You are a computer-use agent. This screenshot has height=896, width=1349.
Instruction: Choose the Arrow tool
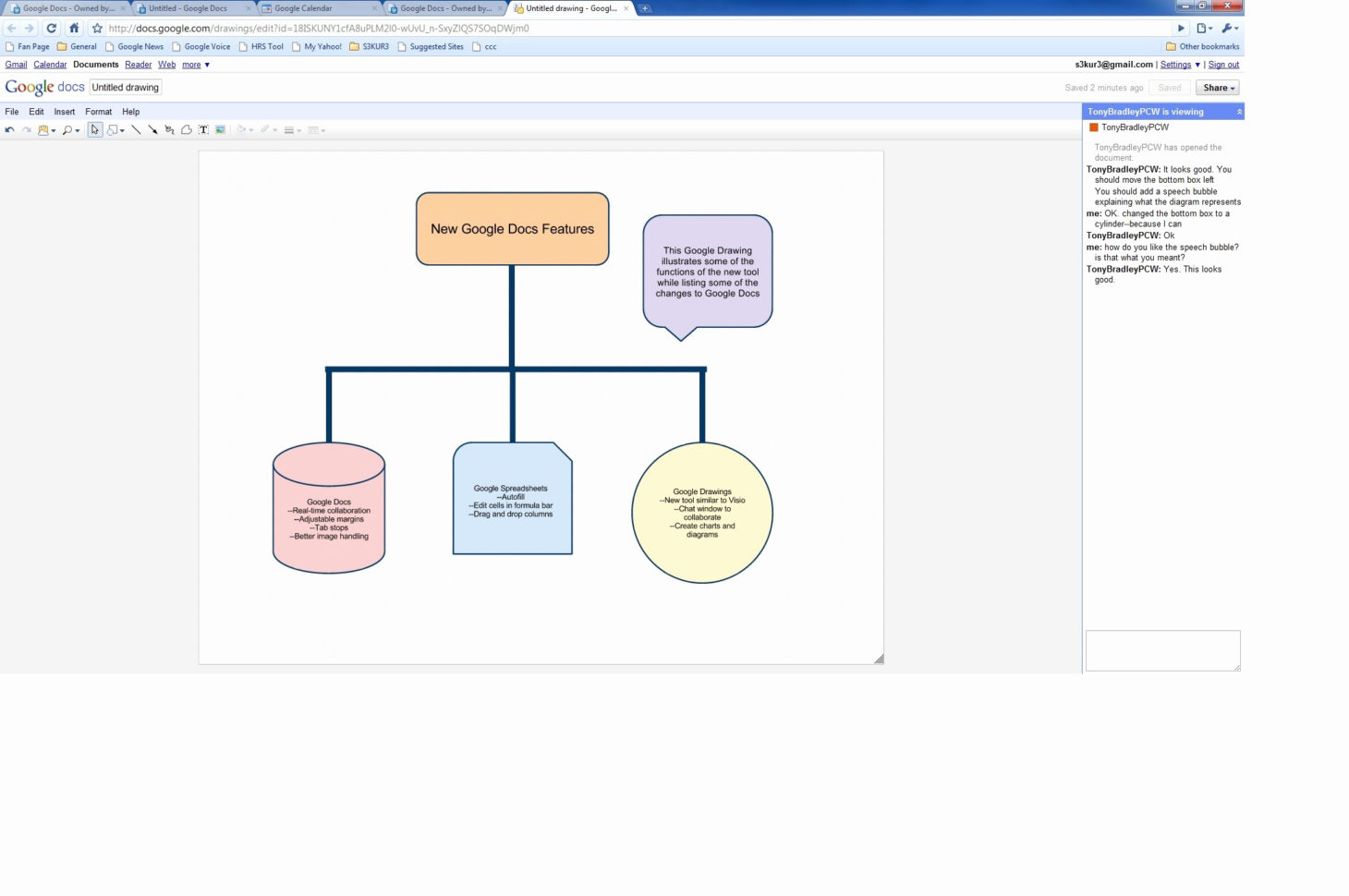[x=152, y=130]
